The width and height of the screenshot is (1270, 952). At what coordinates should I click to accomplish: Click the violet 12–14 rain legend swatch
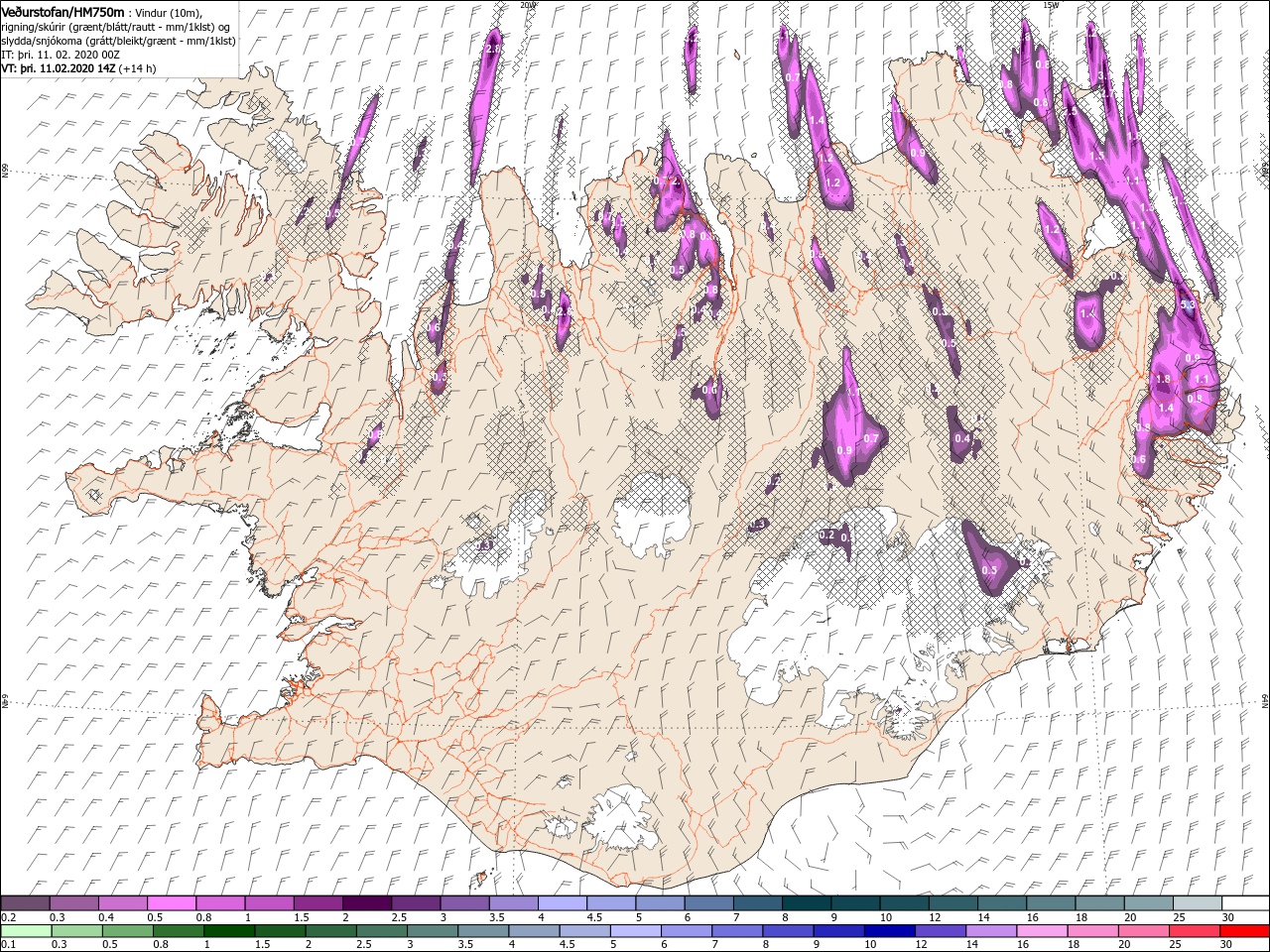[939, 930]
